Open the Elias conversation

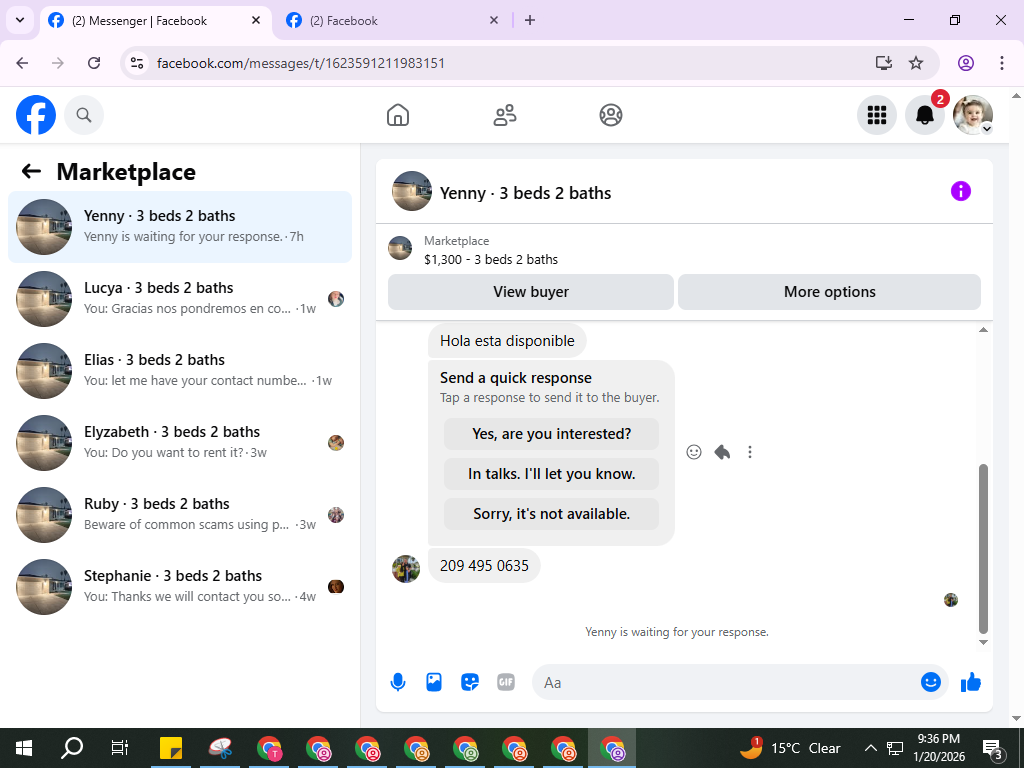click(x=180, y=371)
